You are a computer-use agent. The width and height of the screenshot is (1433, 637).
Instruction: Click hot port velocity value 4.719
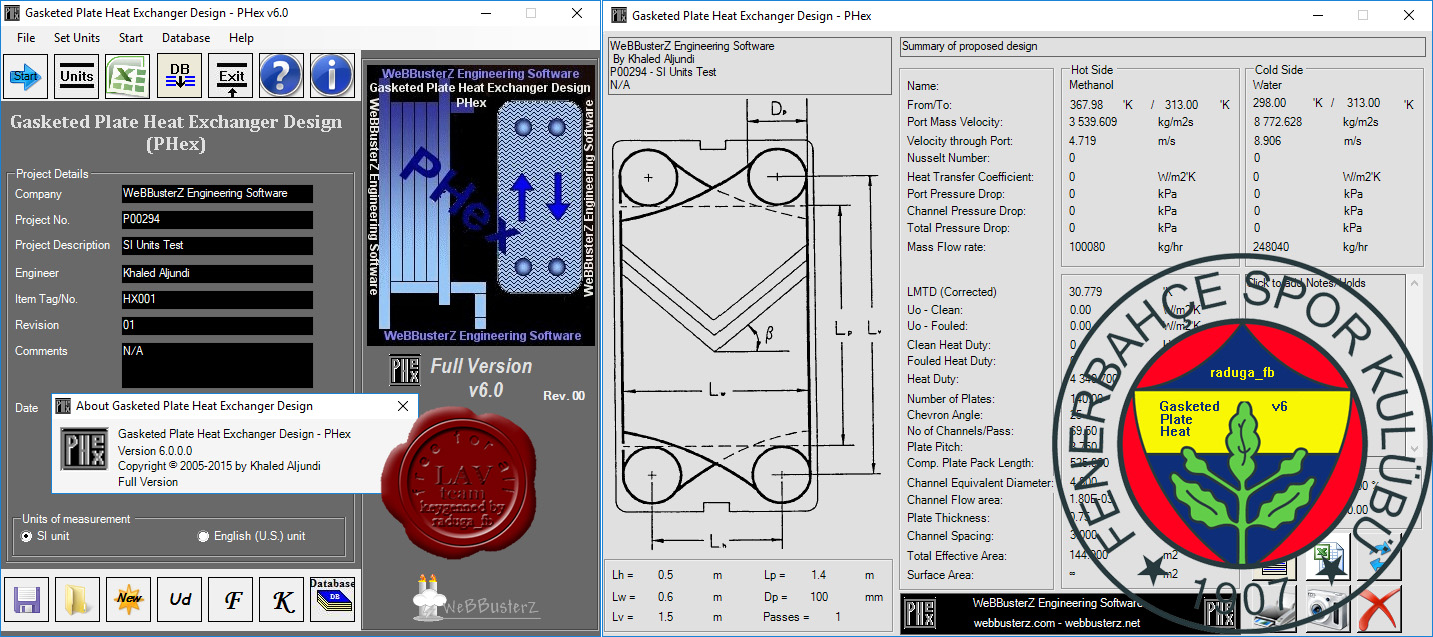click(x=1083, y=141)
